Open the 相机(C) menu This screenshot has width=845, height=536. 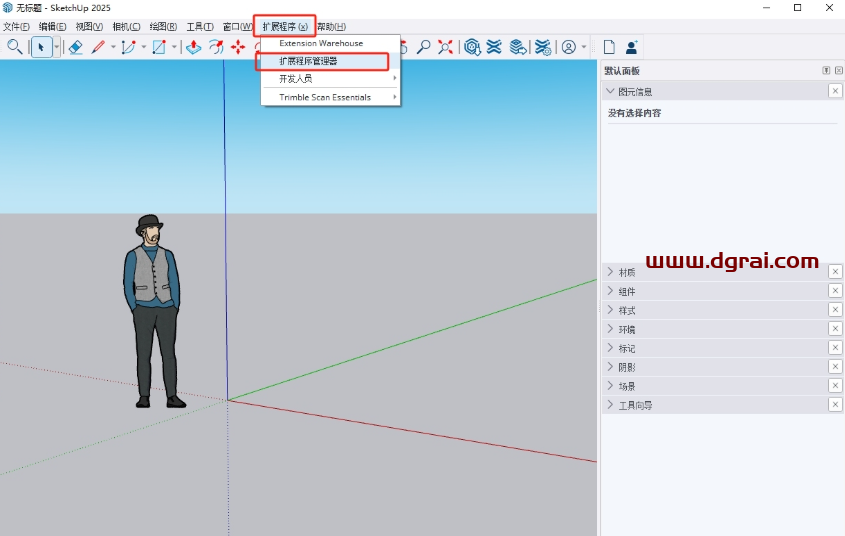click(x=126, y=26)
